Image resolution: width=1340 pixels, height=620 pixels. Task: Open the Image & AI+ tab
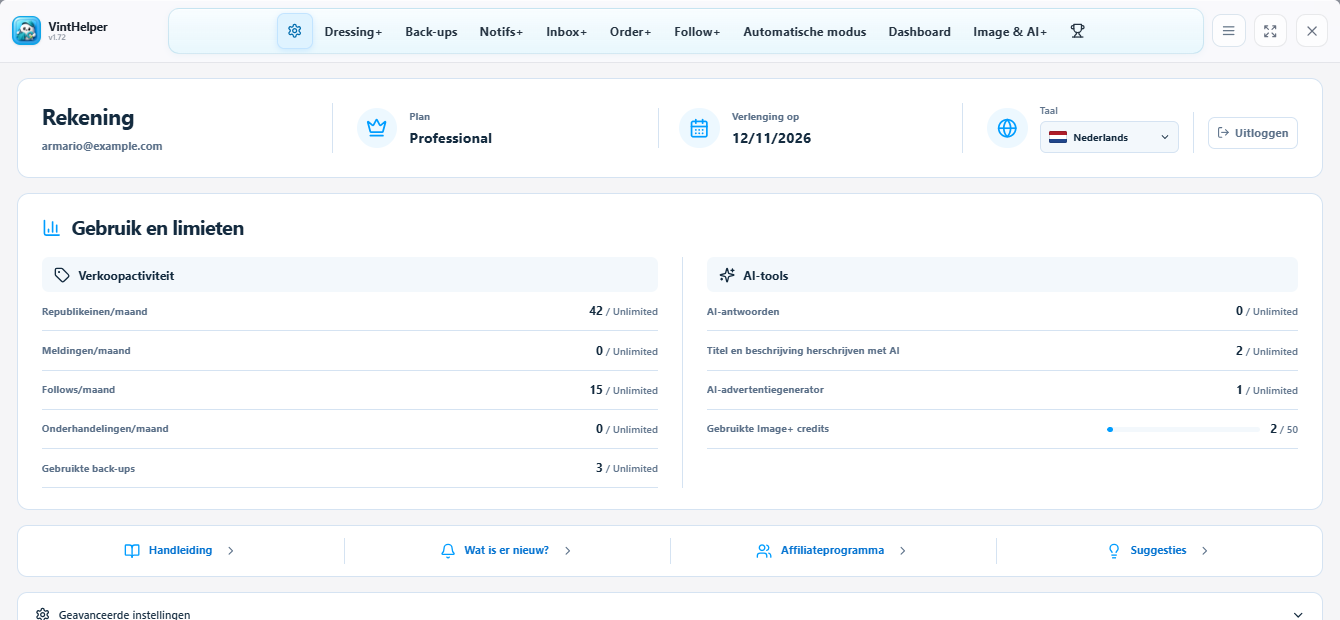click(1010, 32)
